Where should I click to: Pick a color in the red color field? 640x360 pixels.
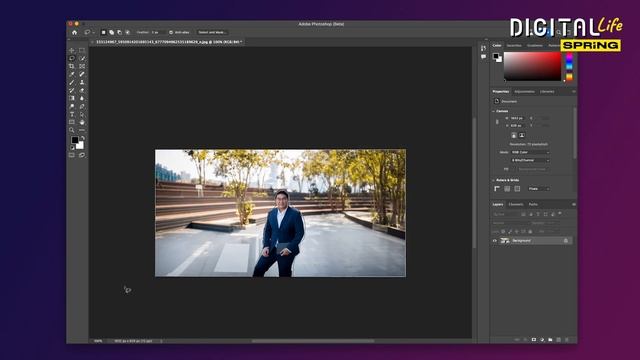click(x=533, y=66)
